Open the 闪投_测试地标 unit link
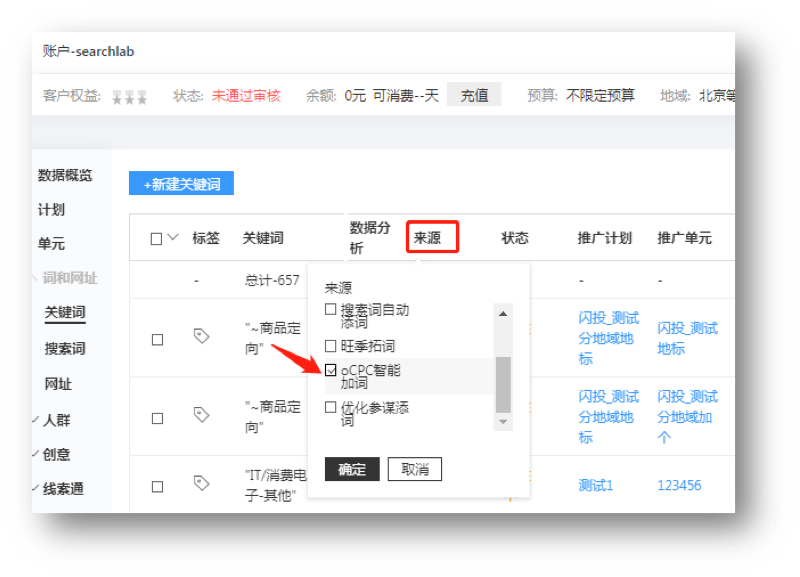800x577 pixels. (x=687, y=338)
